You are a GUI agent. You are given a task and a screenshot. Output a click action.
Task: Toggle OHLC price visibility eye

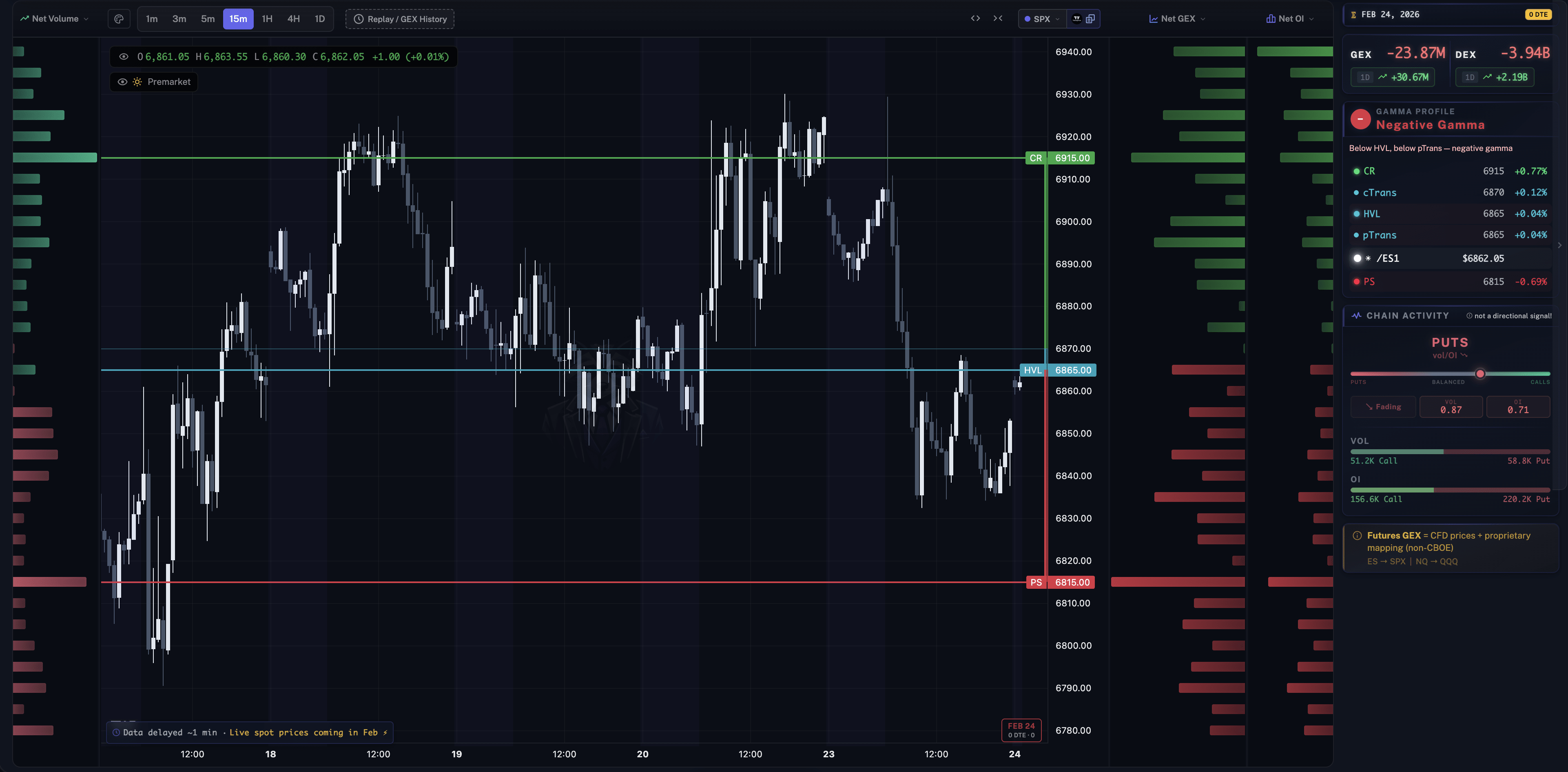[x=124, y=57]
